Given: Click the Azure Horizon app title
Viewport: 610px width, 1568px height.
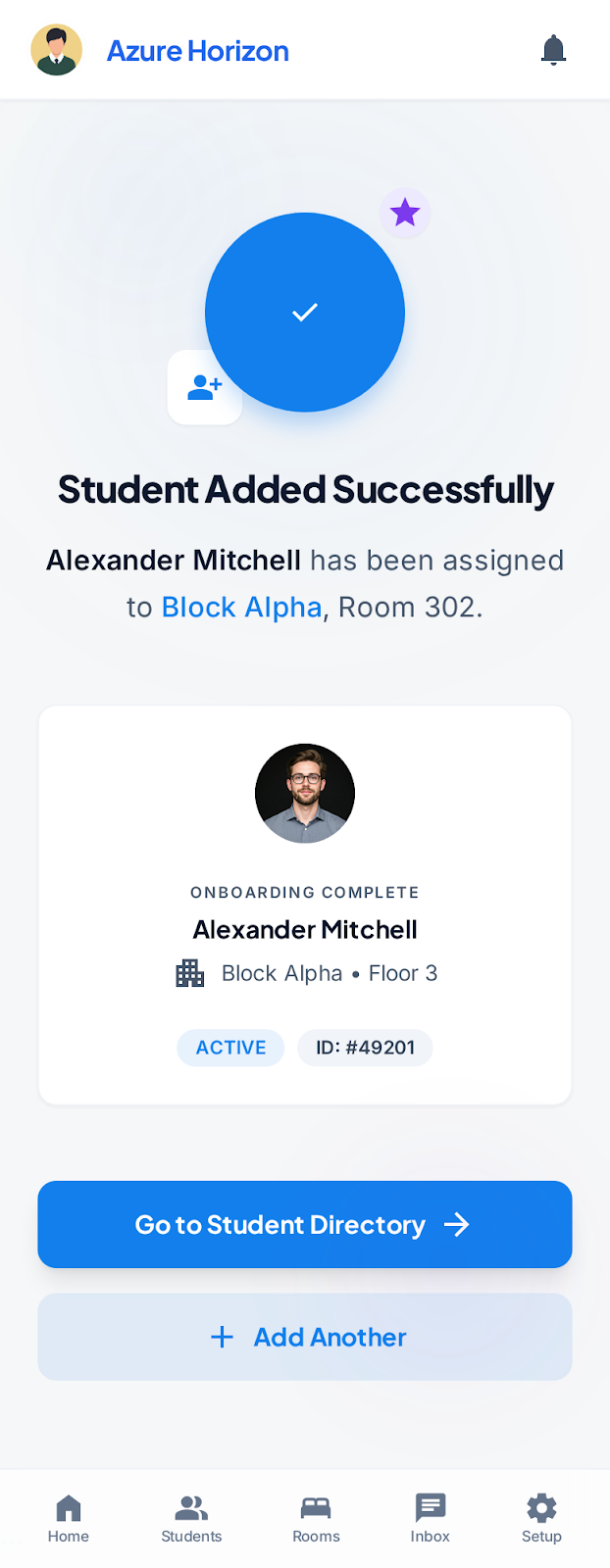Looking at the screenshot, I should tap(198, 51).
